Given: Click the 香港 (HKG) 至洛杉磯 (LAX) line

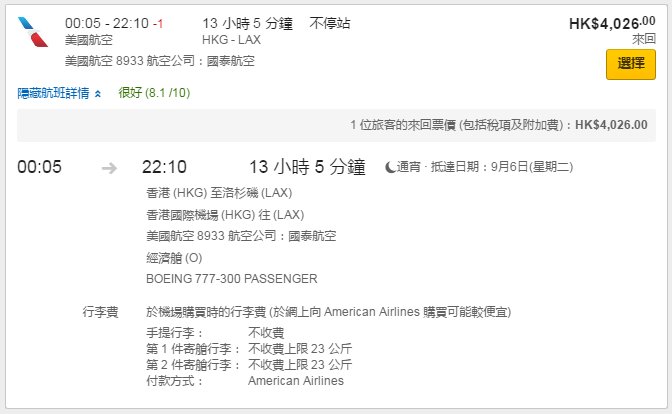Looking at the screenshot, I should [219, 193].
